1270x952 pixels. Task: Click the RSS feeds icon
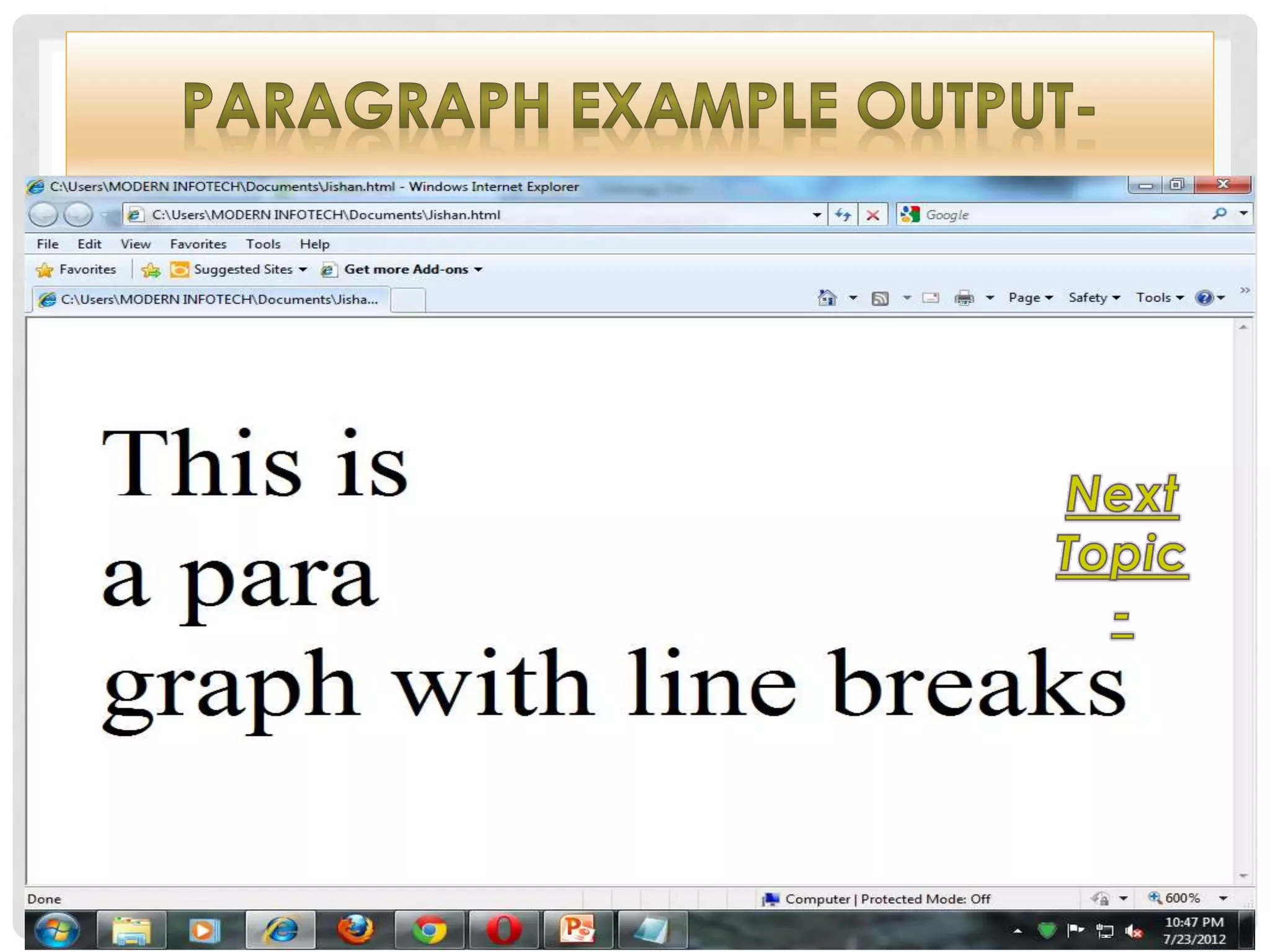880,298
